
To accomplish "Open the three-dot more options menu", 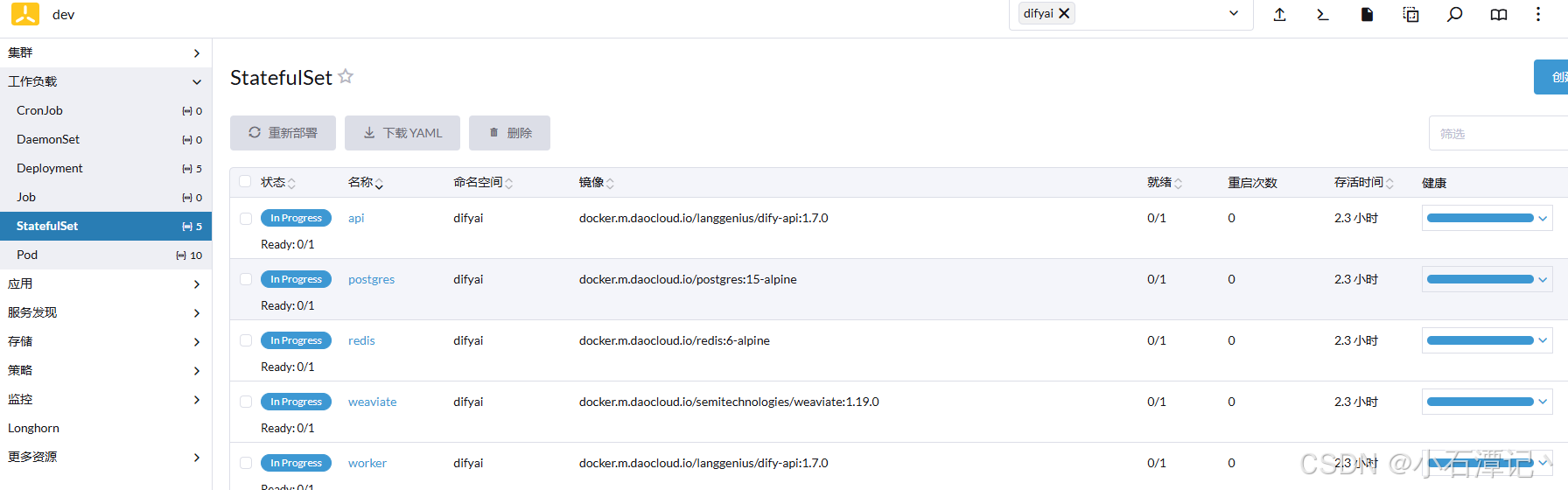I will click(x=1538, y=15).
